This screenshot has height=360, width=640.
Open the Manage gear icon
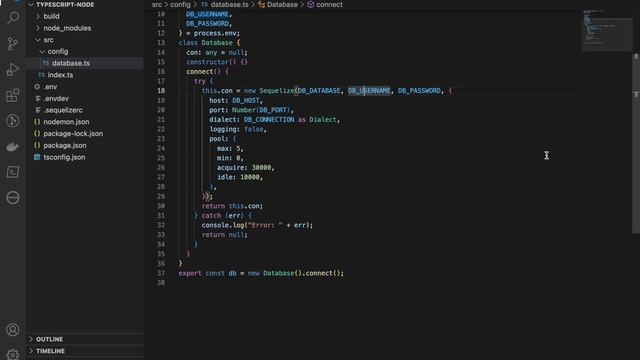[x=13, y=355]
